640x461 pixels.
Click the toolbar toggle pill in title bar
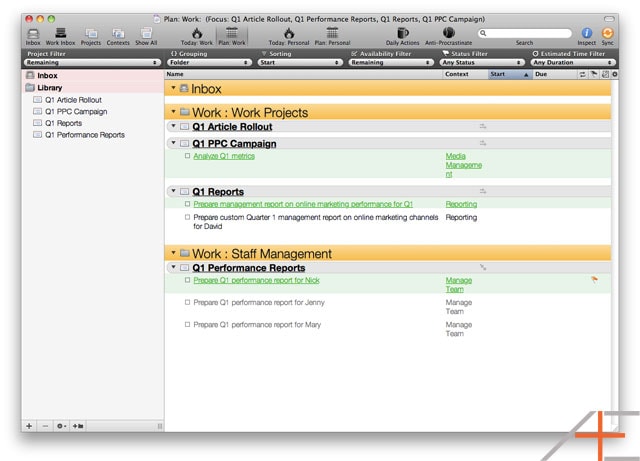pyautogui.click(x=609, y=19)
